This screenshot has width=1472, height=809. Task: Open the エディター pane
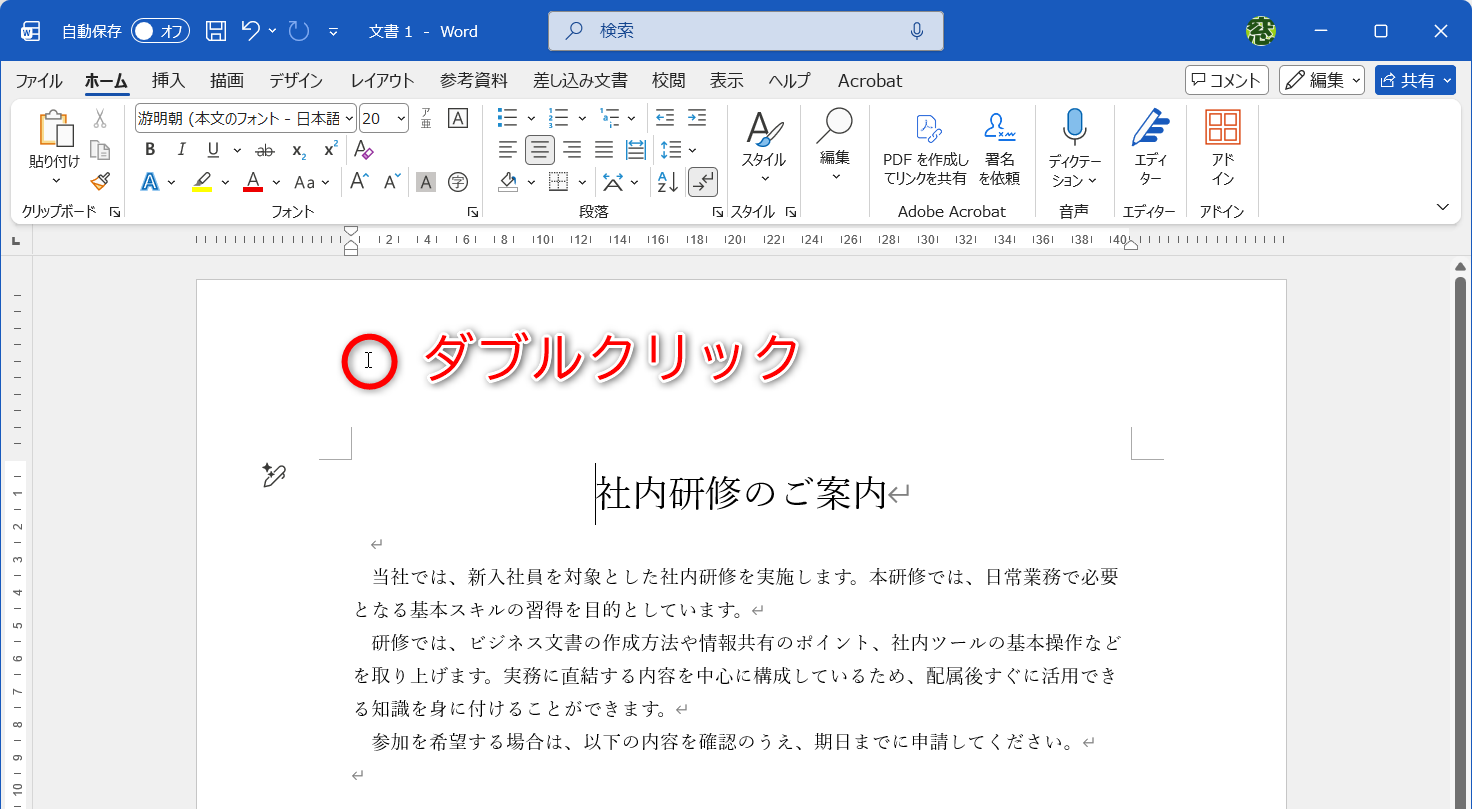click(x=1150, y=143)
